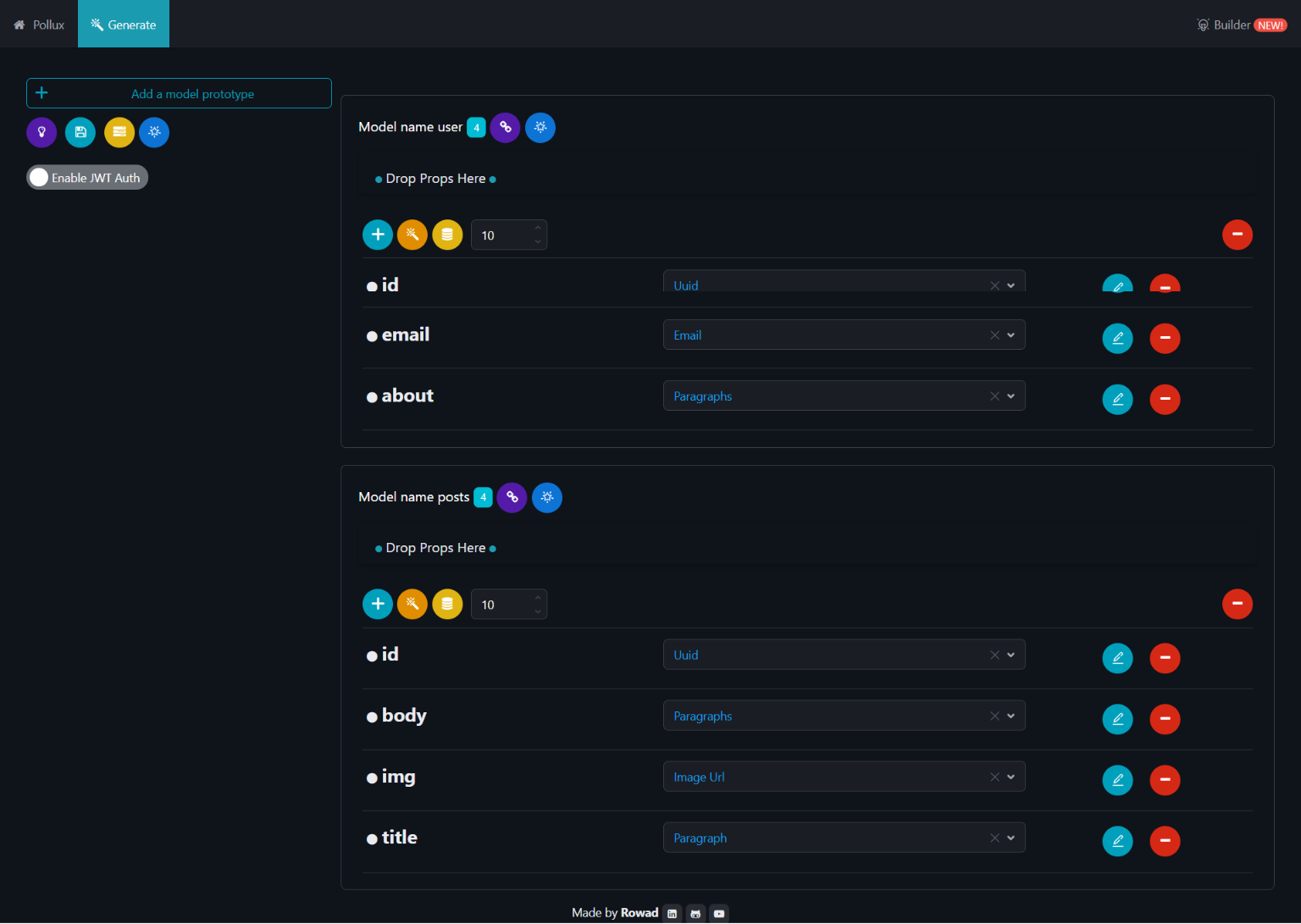The image size is (1301, 924).
Task: Open the img Image Url type dropdown
Action: coord(844,777)
